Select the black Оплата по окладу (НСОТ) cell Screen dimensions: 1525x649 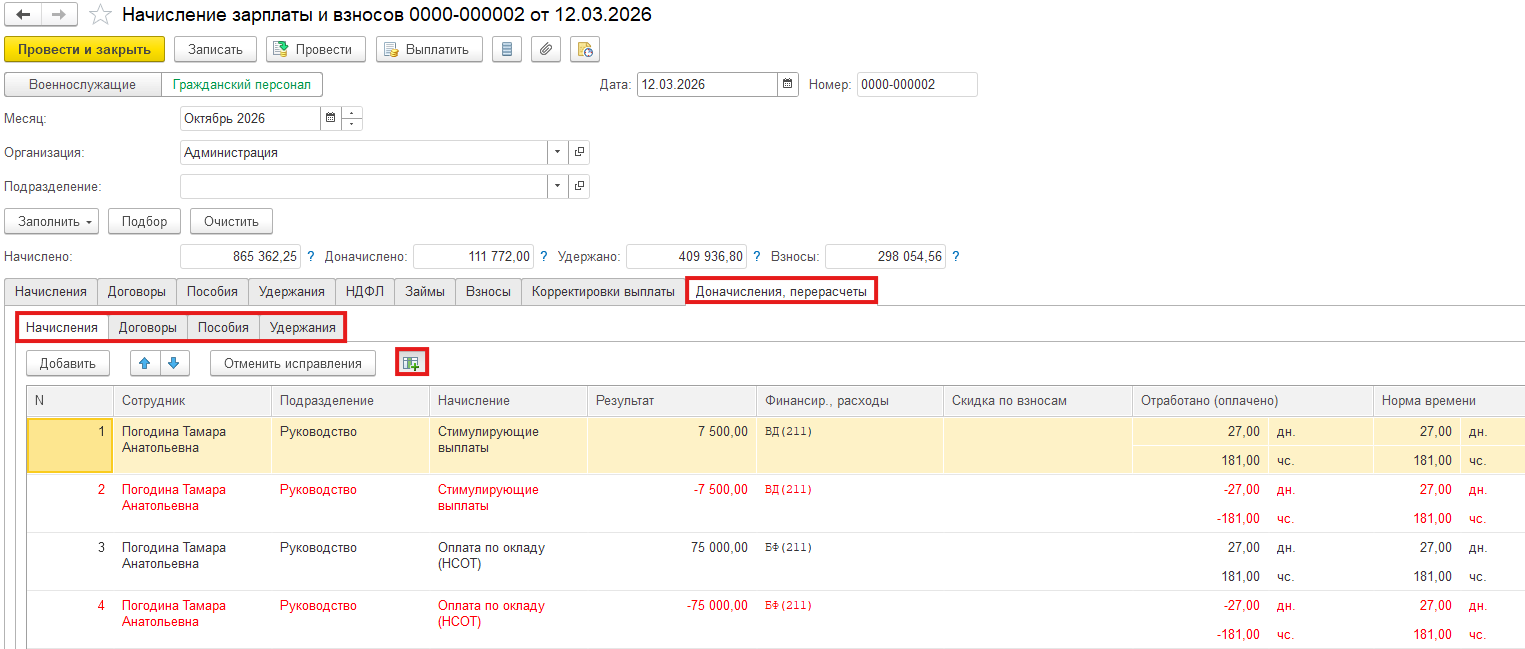[508, 561]
